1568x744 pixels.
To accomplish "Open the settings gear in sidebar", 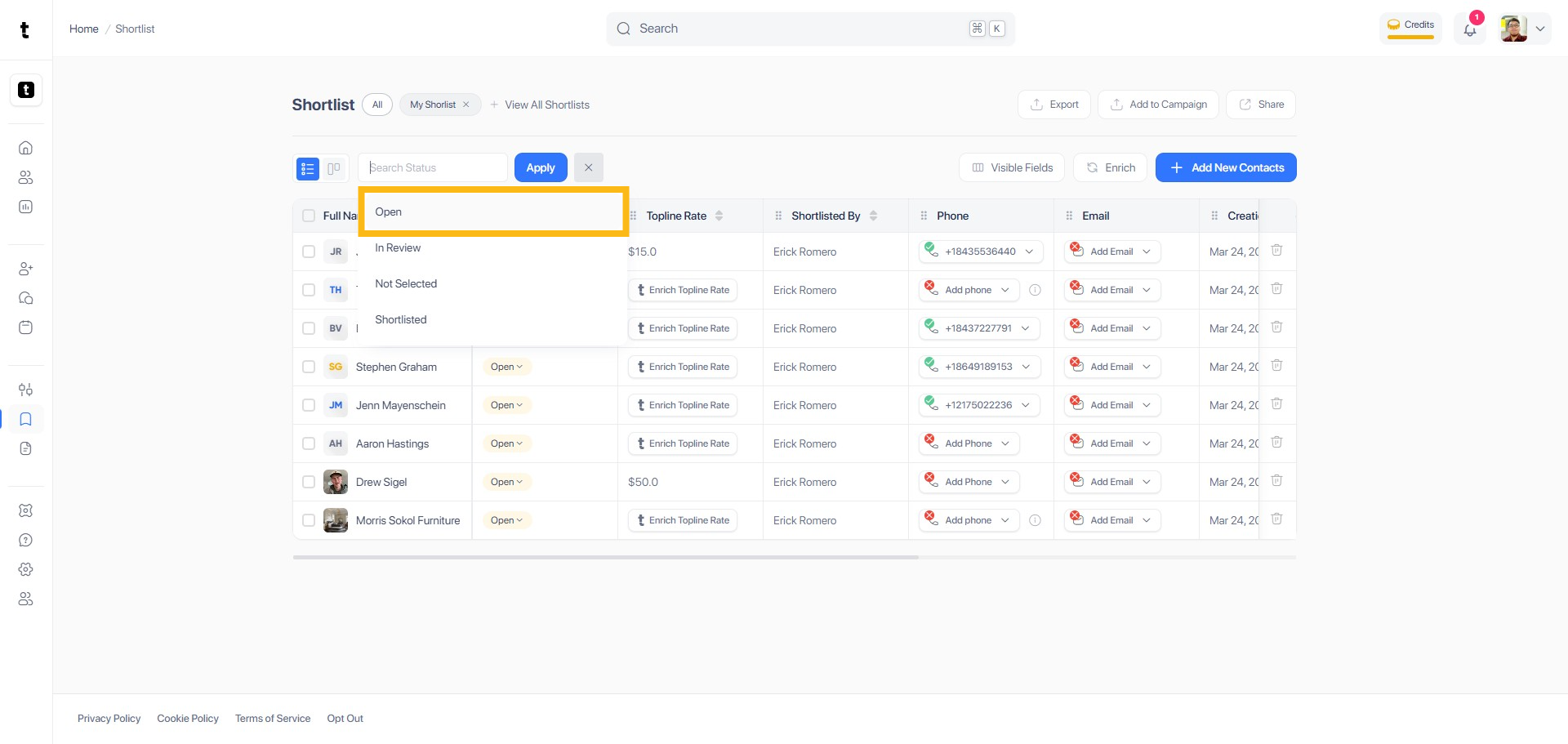I will (26, 569).
